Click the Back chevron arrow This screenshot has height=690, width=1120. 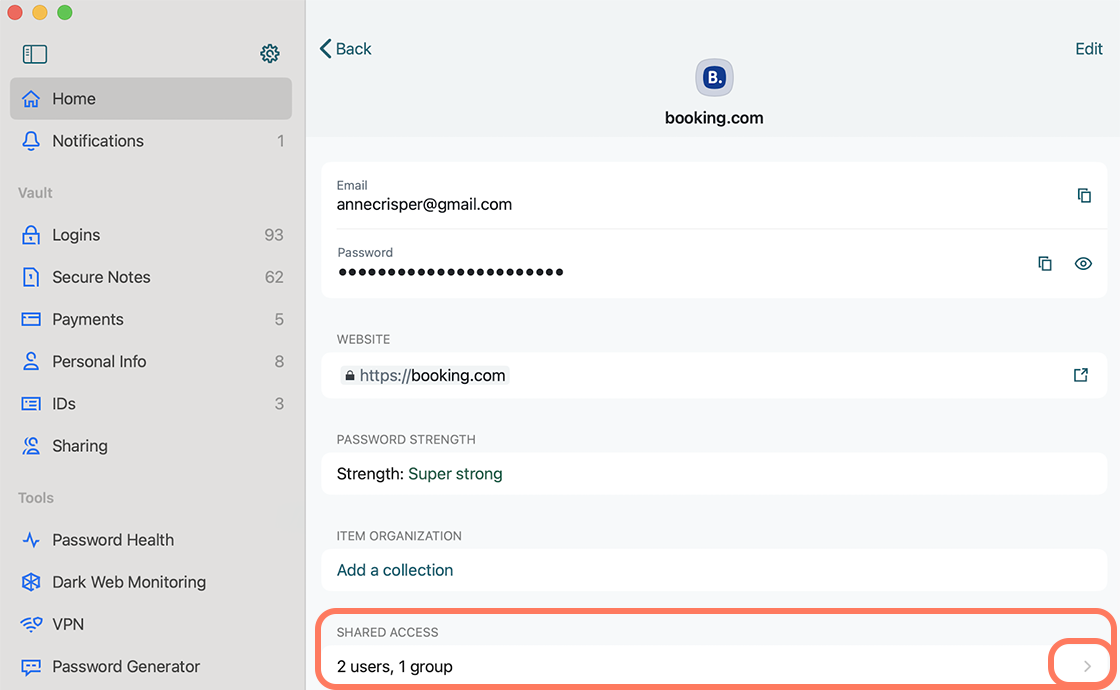click(326, 49)
